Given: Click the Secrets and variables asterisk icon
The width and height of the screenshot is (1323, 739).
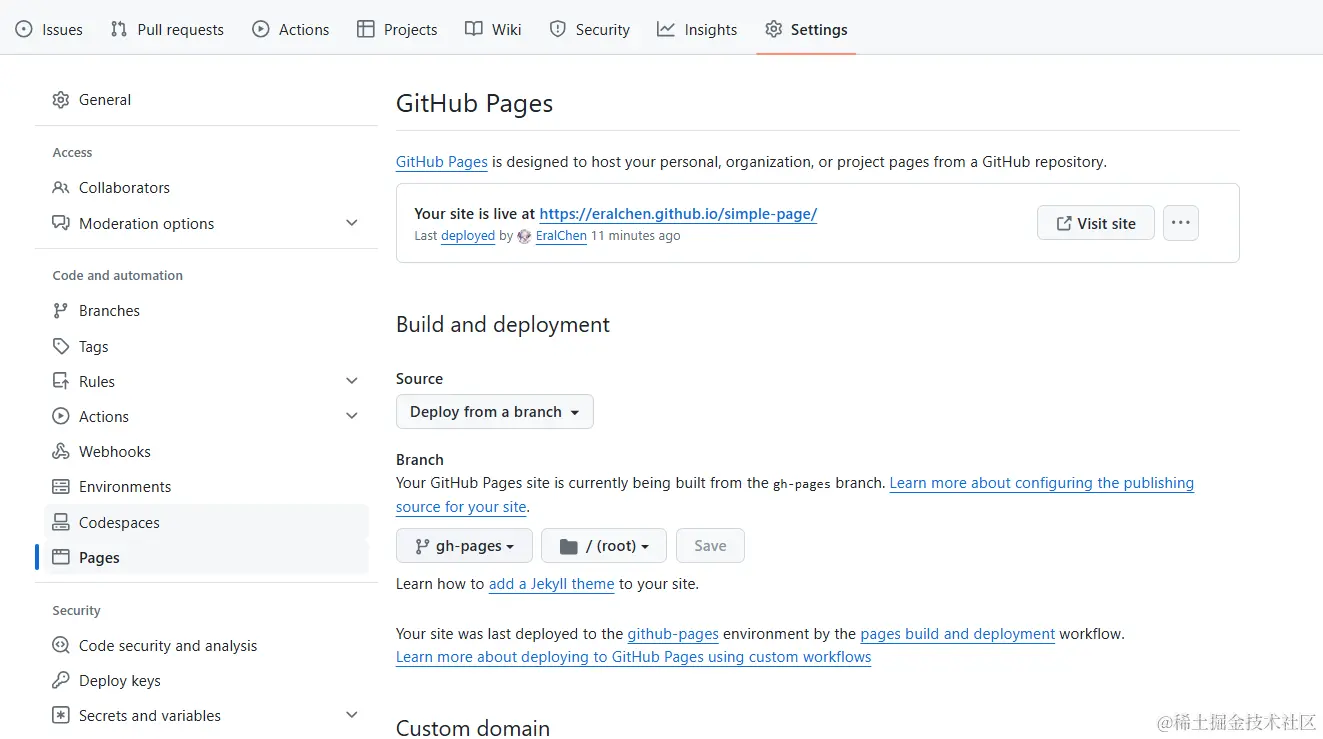Looking at the screenshot, I should pos(61,716).
